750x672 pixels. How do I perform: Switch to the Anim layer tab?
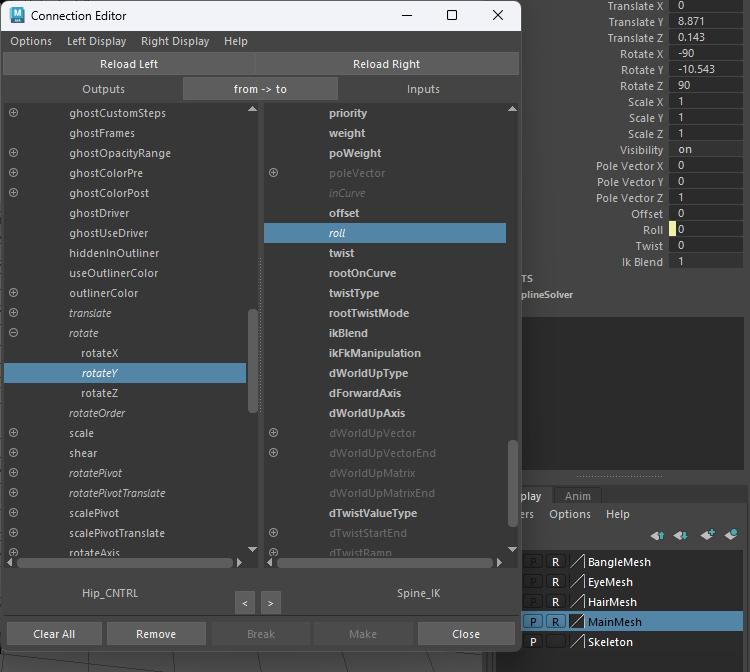point(577,496)
